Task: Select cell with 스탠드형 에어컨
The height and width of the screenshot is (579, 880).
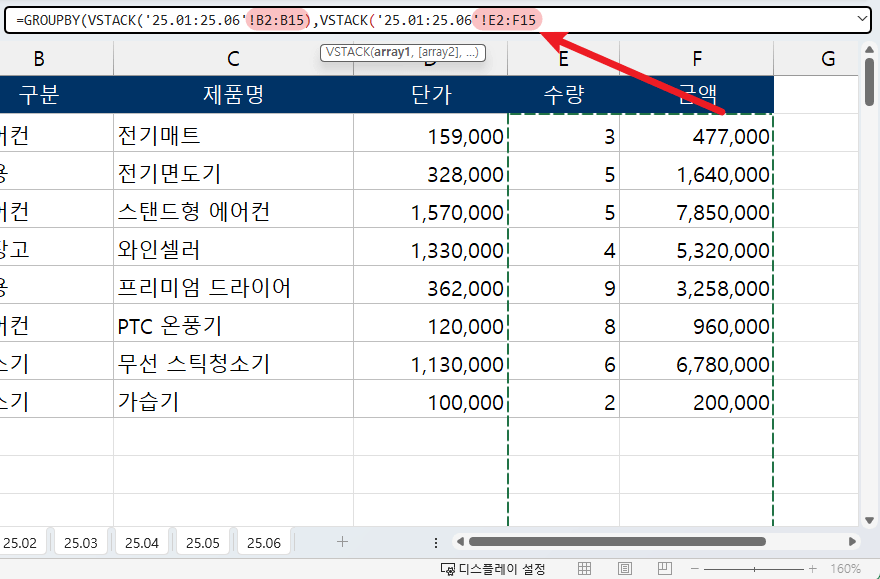Action: (233, 209)
